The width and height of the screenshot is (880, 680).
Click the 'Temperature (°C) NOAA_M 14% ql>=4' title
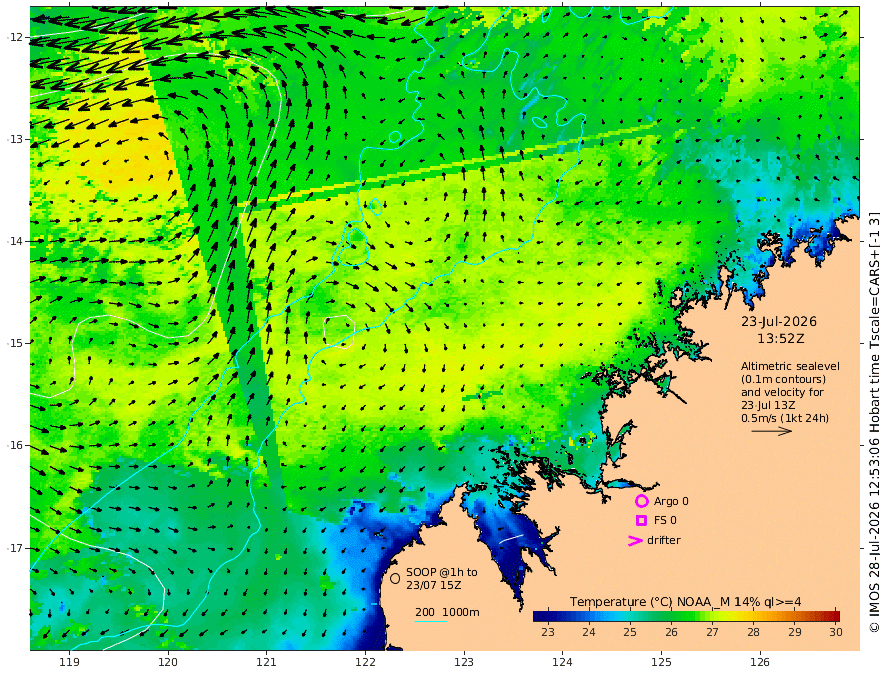click(686, 602)
